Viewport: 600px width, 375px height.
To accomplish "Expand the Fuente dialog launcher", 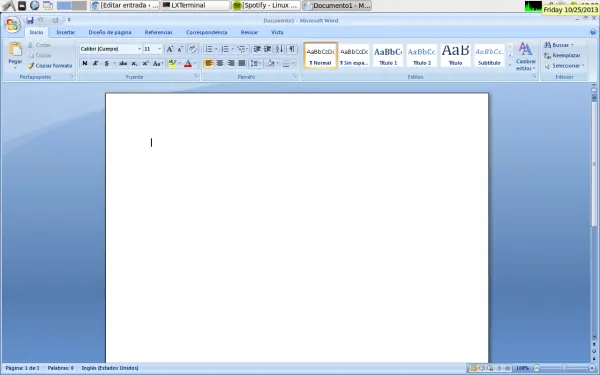I will pos(196,77).
